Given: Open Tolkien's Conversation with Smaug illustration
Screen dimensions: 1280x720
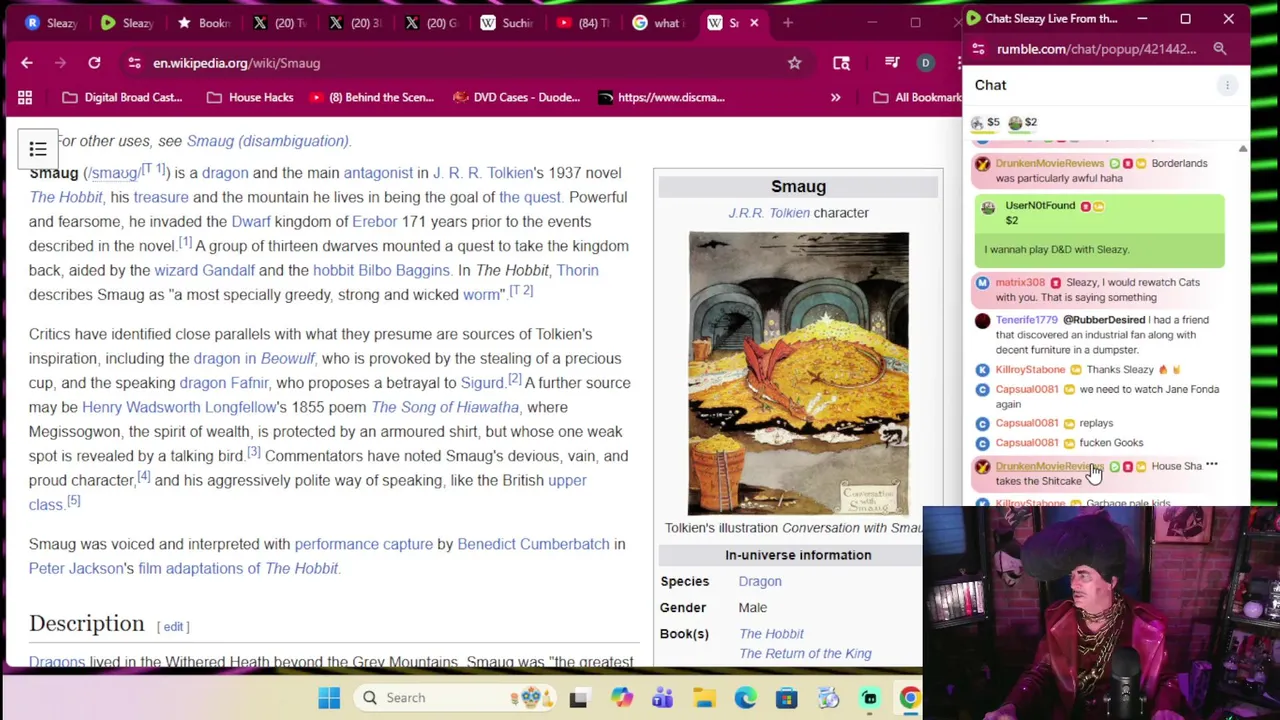Looking at the screenshot, I should click(798, 373).
